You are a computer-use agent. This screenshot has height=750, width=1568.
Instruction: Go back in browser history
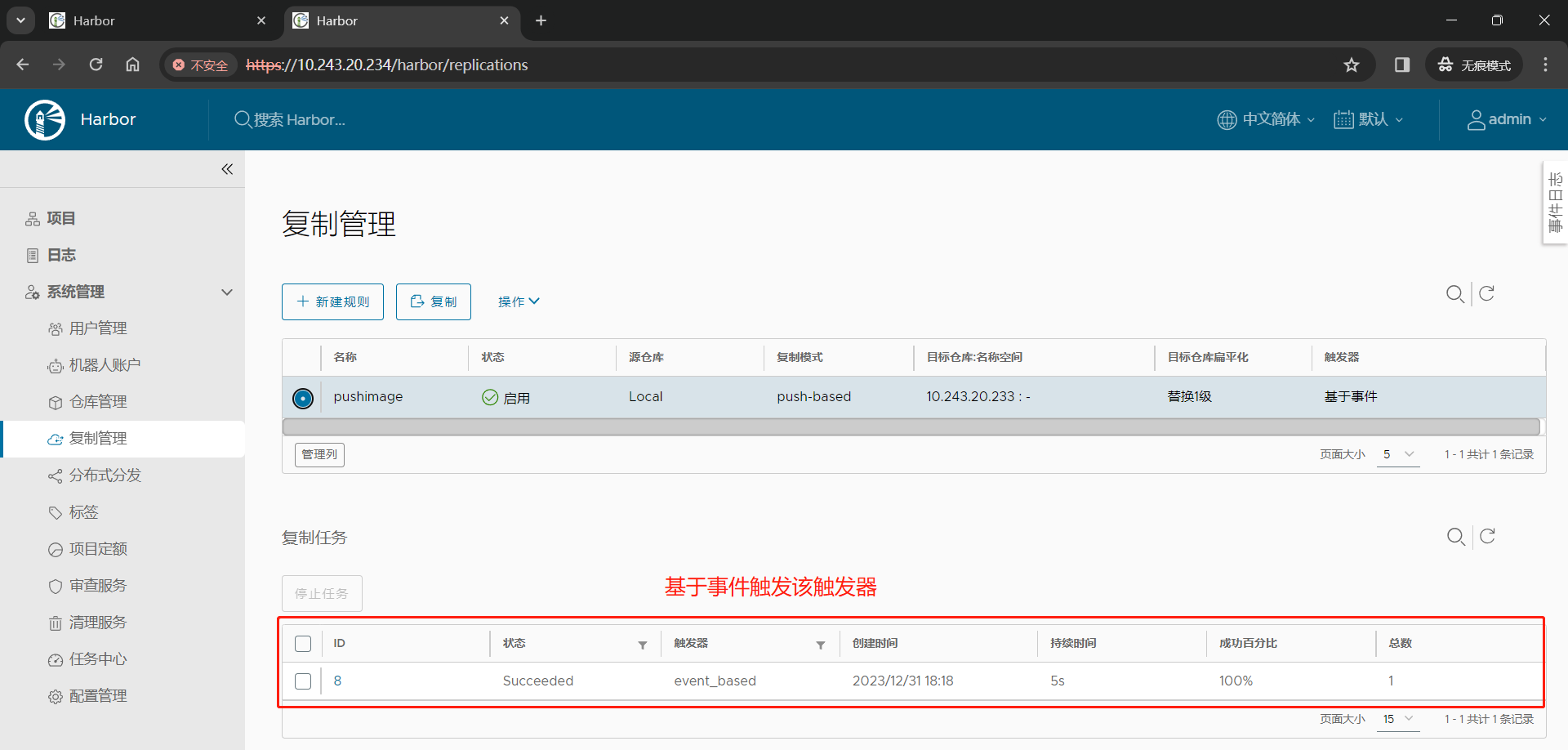(23, 65)
